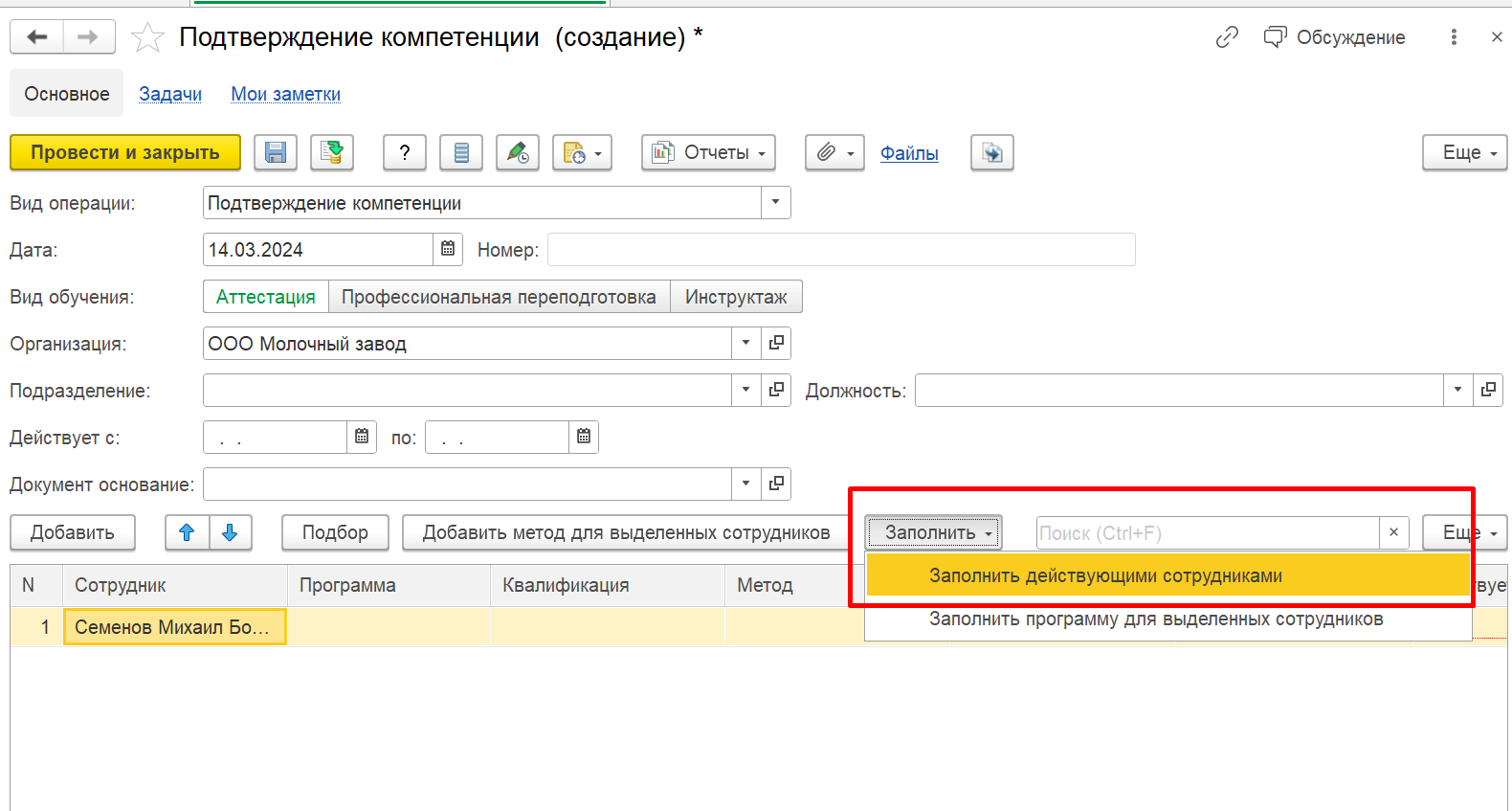Switch to the Мои заметки tab
The height and width of the screenshot is (811, 1512).
(x=286, y=94)
